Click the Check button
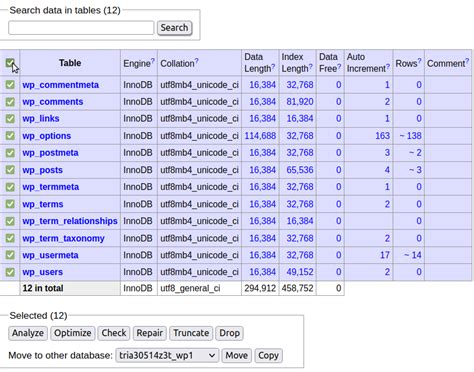 (114, 333)
